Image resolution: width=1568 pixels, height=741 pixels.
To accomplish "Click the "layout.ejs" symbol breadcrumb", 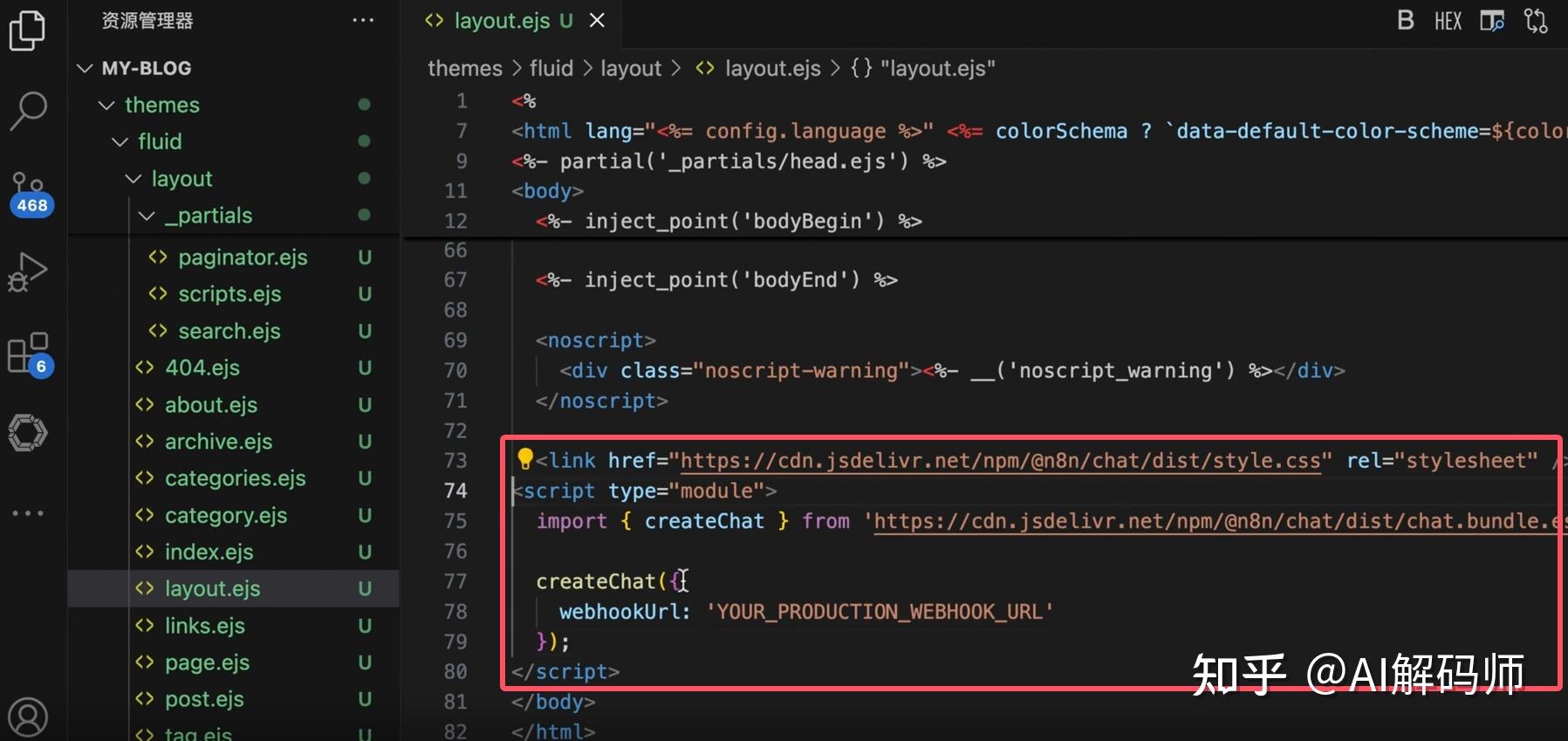I will (x=923, y=68).
